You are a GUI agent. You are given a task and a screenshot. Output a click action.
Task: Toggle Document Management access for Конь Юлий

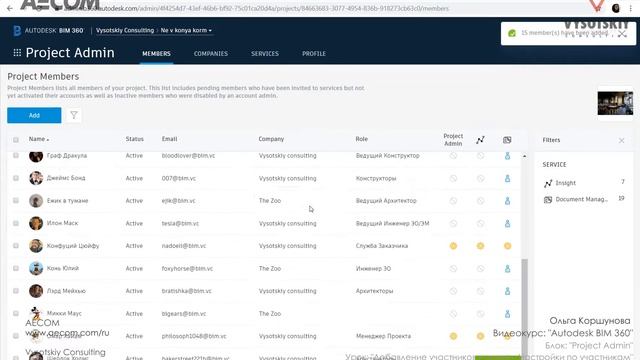(x=507, y=269)
